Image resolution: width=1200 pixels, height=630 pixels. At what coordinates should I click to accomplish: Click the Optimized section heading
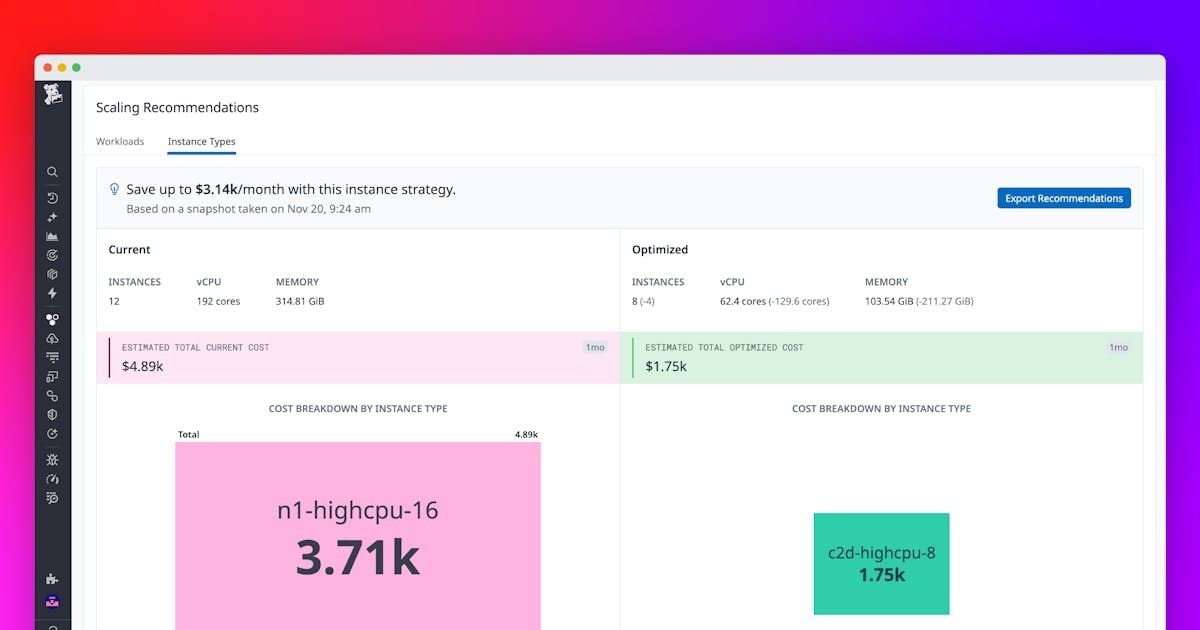tap(660, 249)
